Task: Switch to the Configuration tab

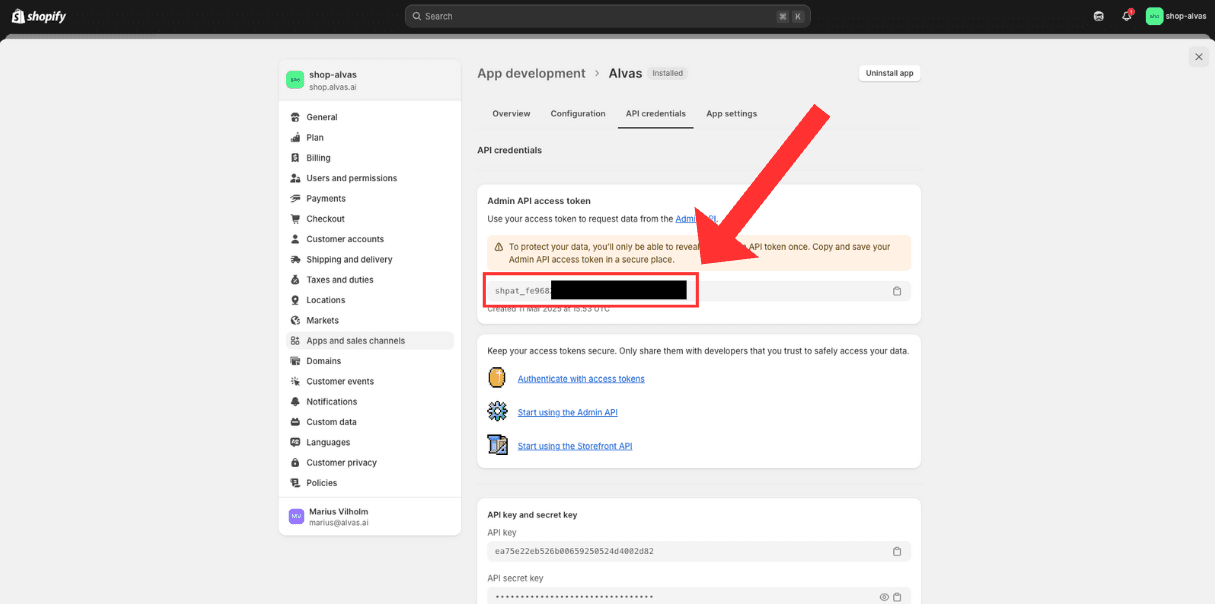Action: 578,114
